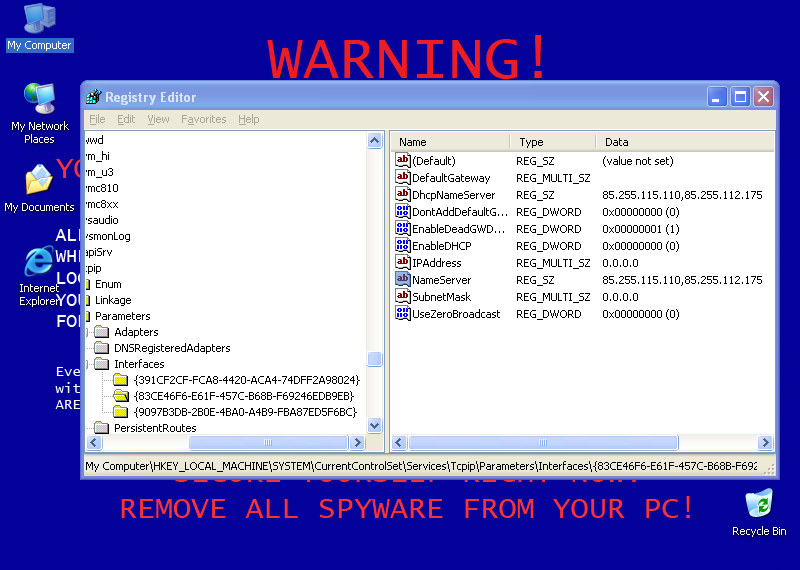
Task: Select the (Default) value icon
Action: [x=403, y=160]
